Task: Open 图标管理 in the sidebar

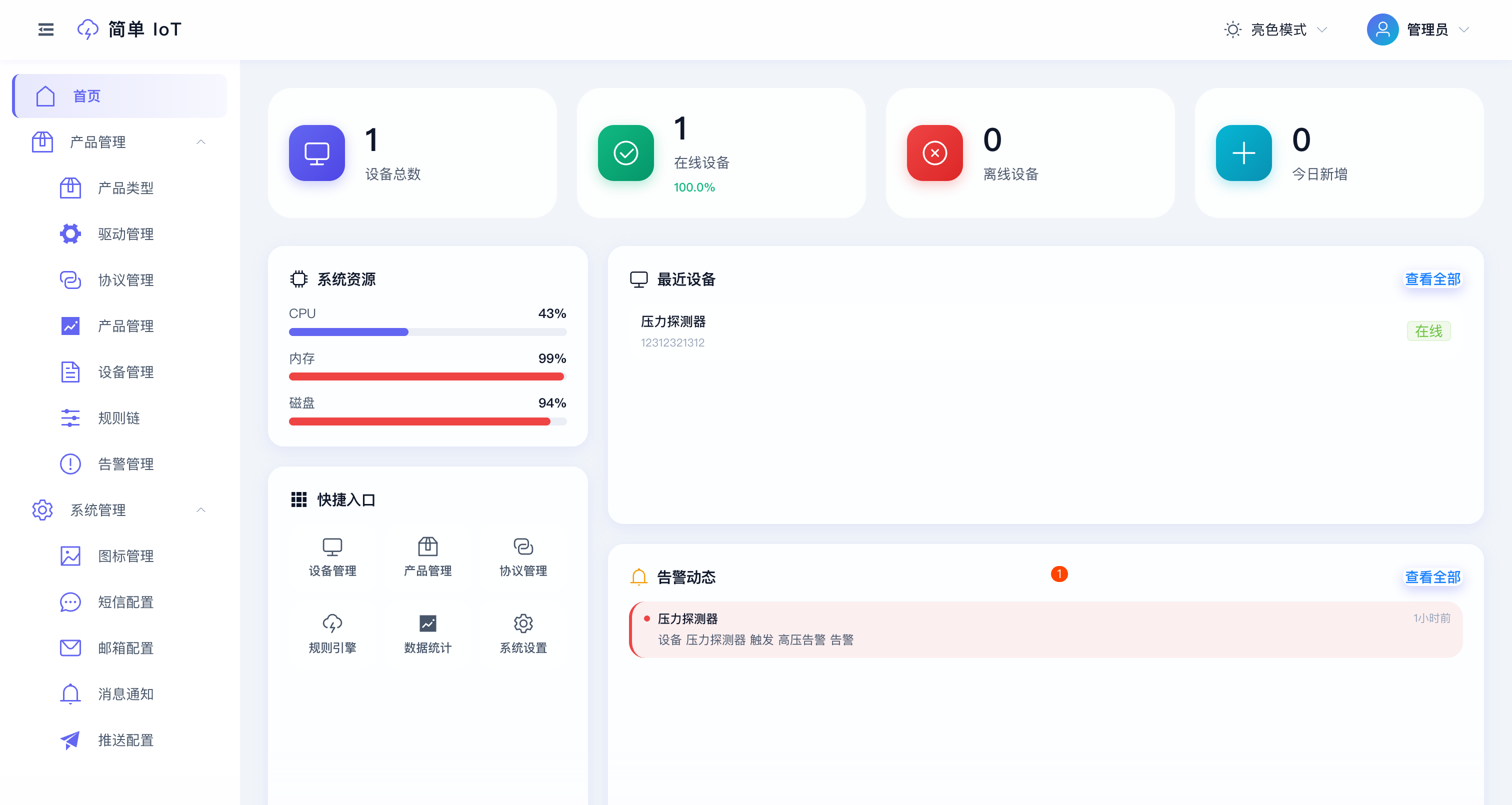Action: click(x=119, y=555)
